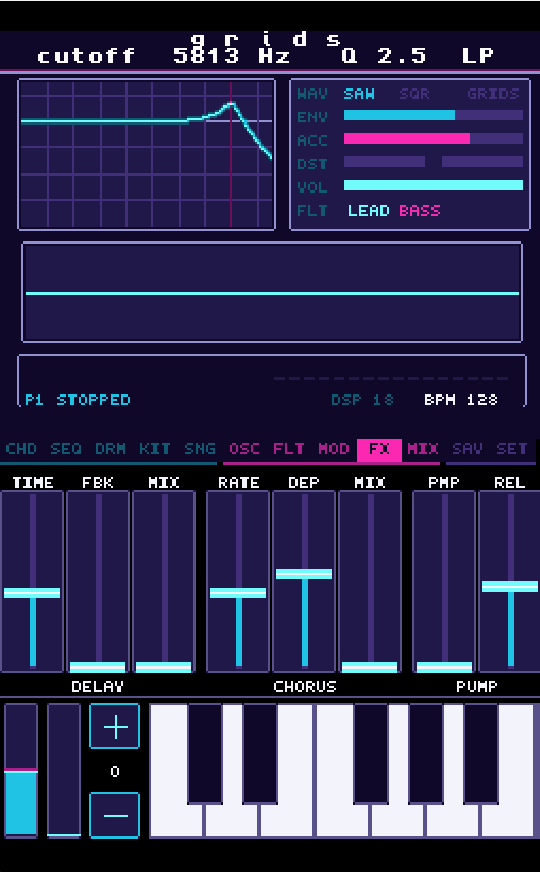This screenshot has width=540, height=872.
Task: Adjust the ENV bar
Action: click(433, 115)
